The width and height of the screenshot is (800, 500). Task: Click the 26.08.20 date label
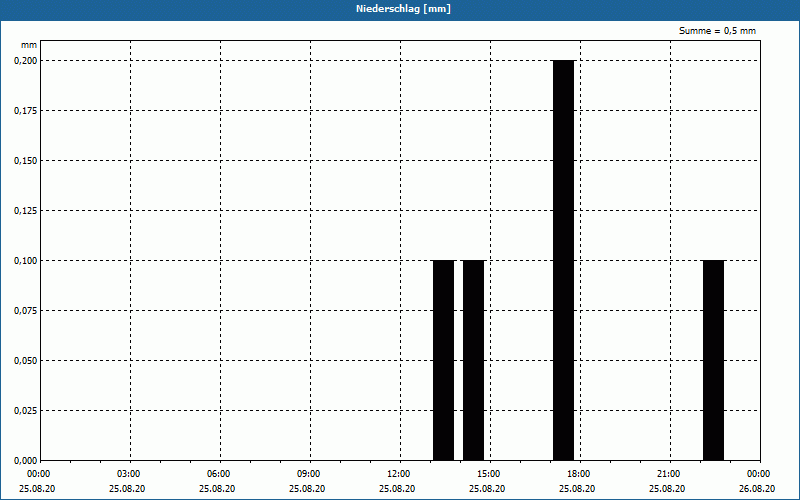(757, 489)
